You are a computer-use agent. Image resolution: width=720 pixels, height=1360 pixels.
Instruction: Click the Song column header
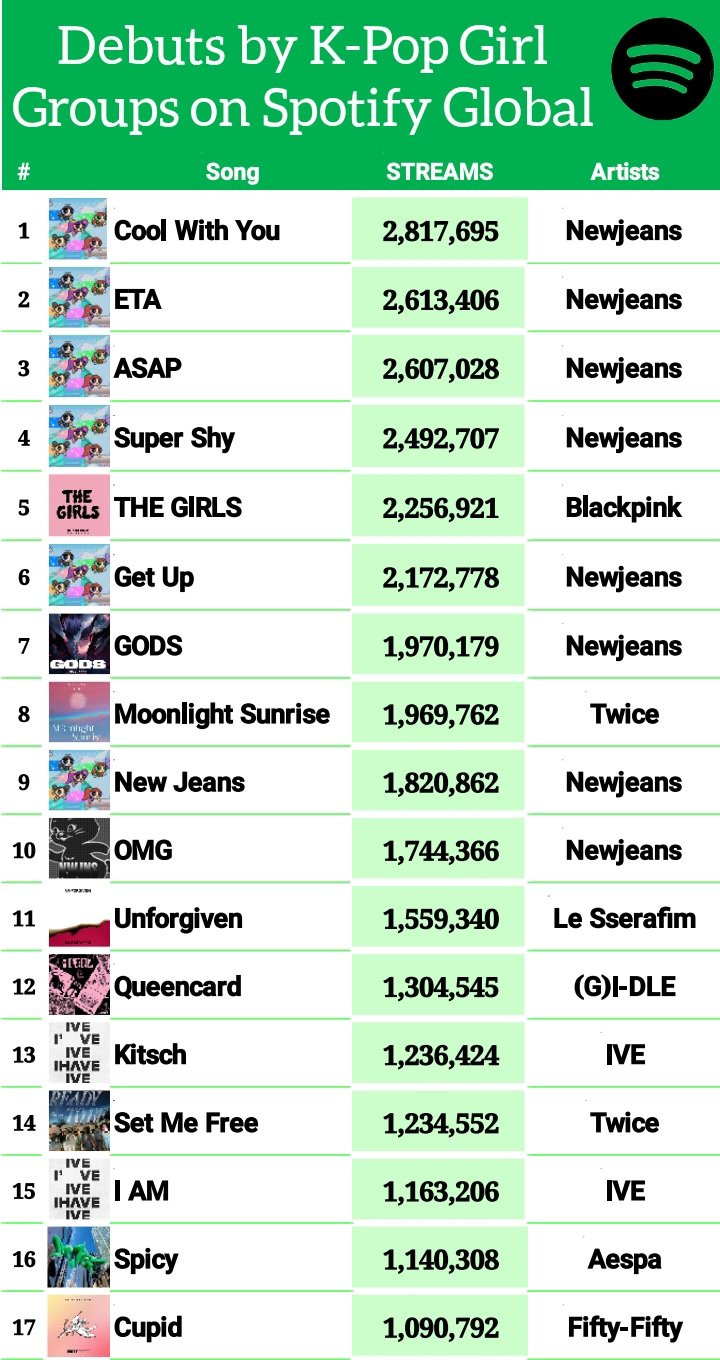point(232,172)
